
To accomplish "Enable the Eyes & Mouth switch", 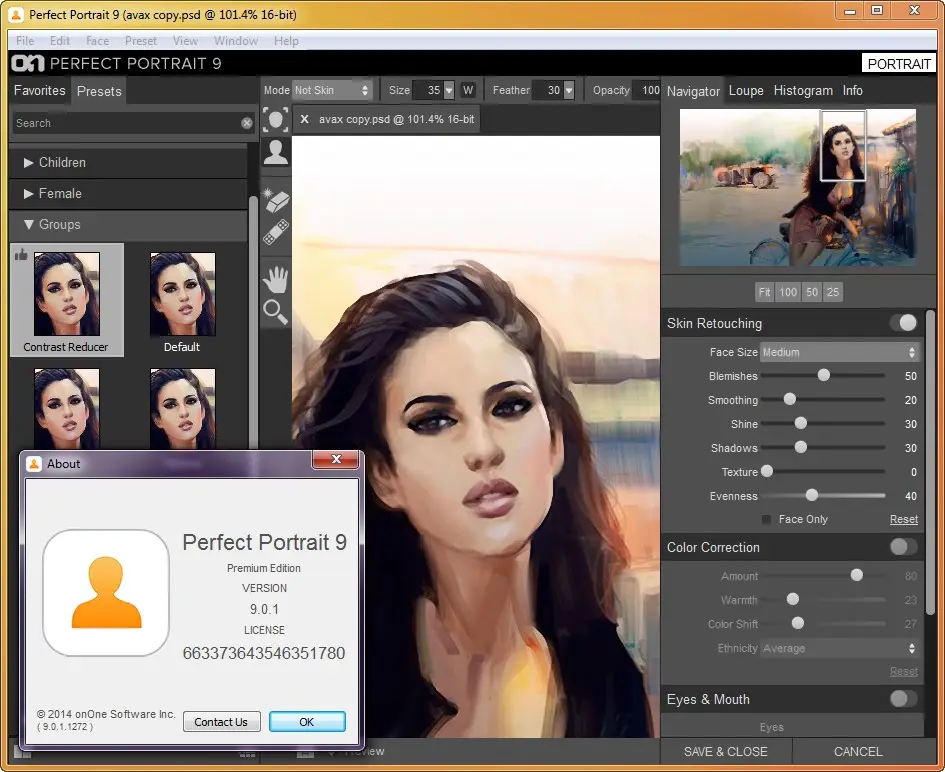I will [903, 698].
